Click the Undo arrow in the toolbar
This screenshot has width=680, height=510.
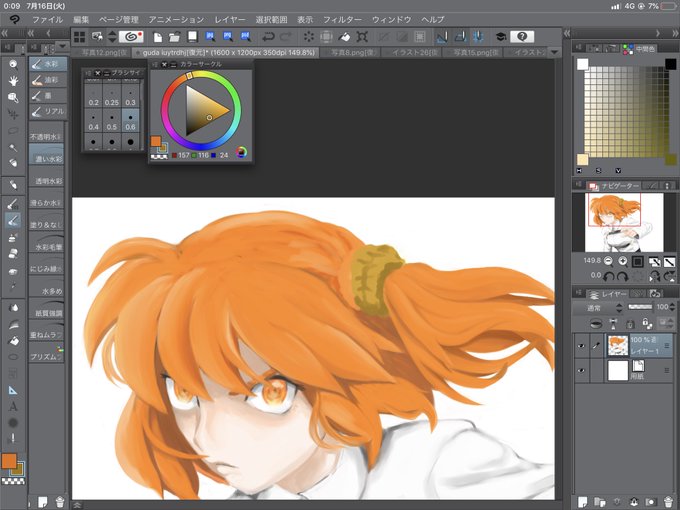268,37
